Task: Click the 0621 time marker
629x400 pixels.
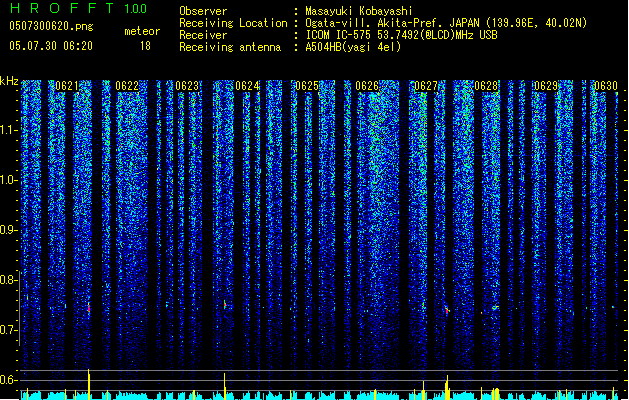Action: (67, 86)
